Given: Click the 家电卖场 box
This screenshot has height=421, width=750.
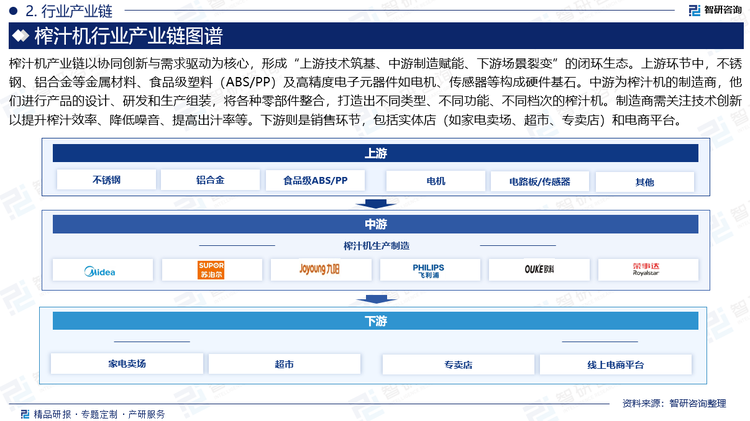Looking at the screenshot, I should (127, 364).
